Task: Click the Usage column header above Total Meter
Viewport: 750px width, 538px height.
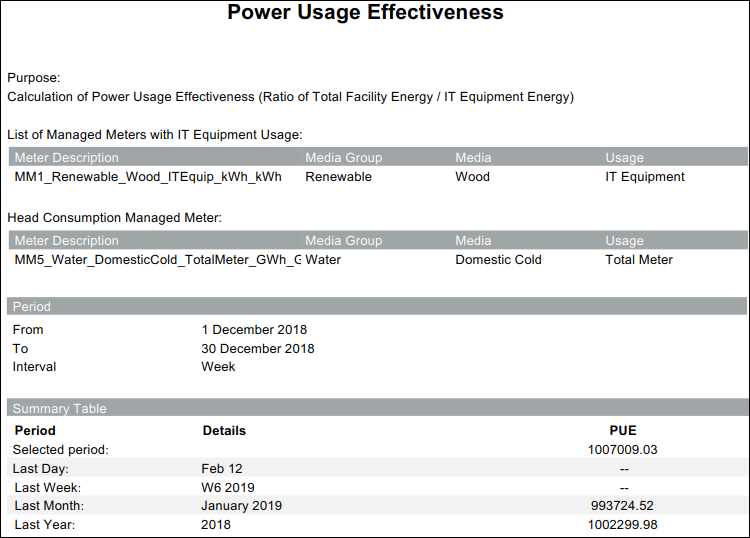Action: [x=624, y=241]
